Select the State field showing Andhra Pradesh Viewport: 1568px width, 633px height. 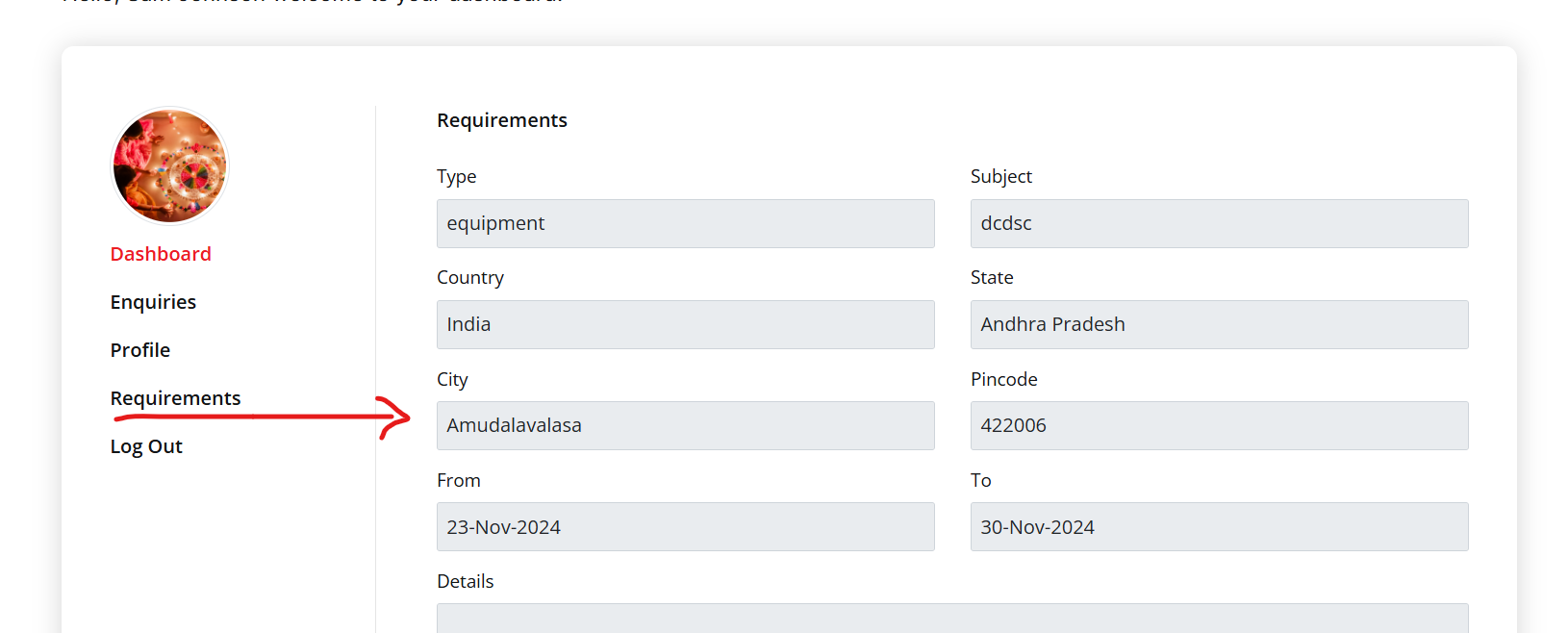coord(1219,324)
